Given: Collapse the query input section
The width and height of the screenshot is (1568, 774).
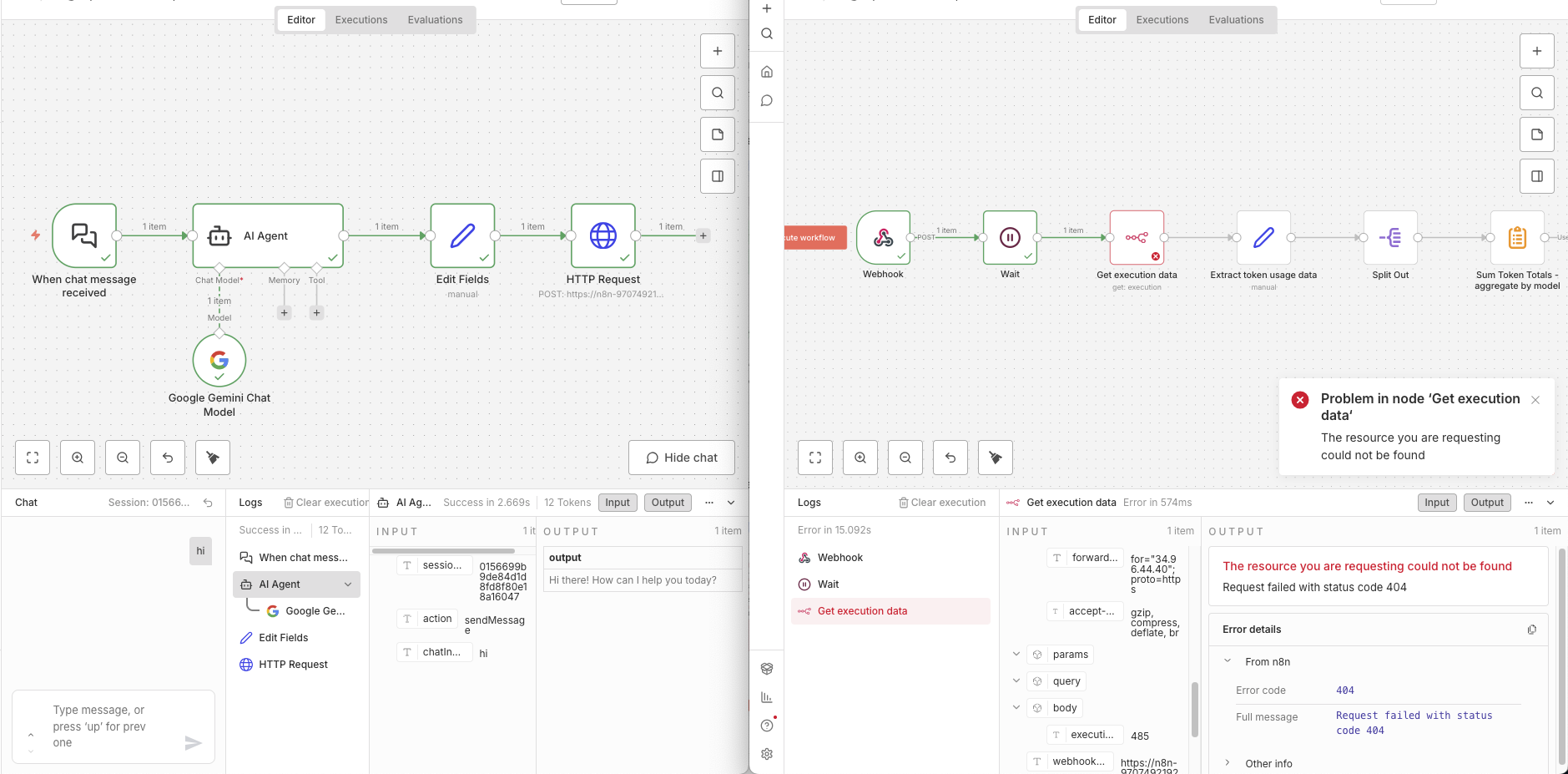Looking at the screenshot, I should tap(1016, 681).
